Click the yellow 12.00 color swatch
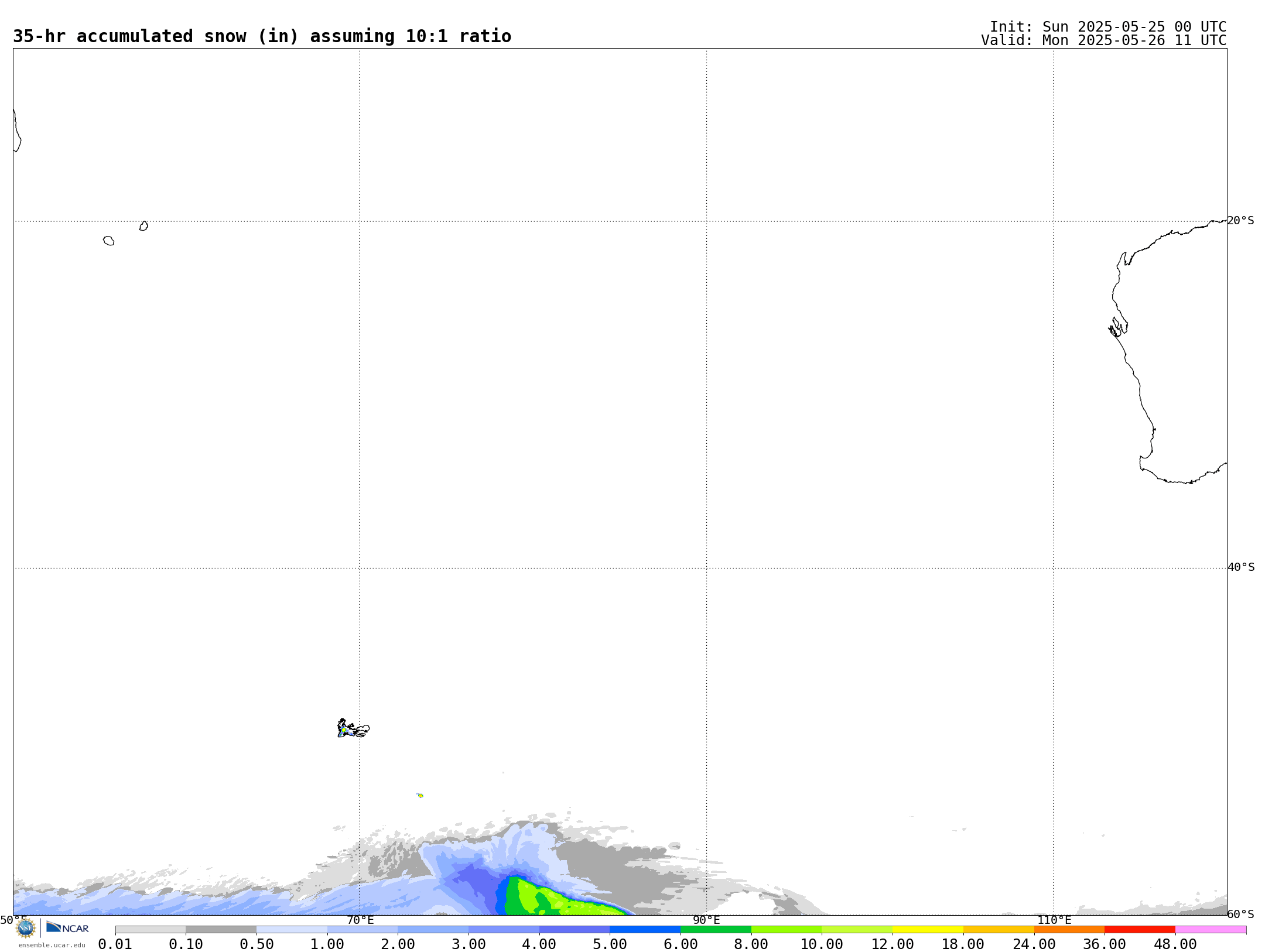The width and height of the screenshot is (1265, 952). coord(928,930)
